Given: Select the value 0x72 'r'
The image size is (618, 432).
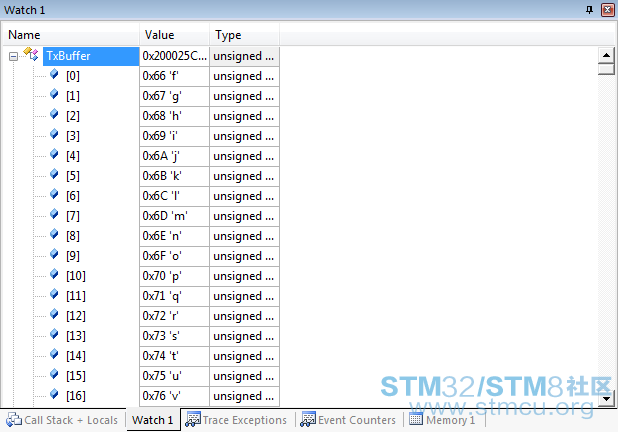Looking at the screenshot, I should [174, 316].
